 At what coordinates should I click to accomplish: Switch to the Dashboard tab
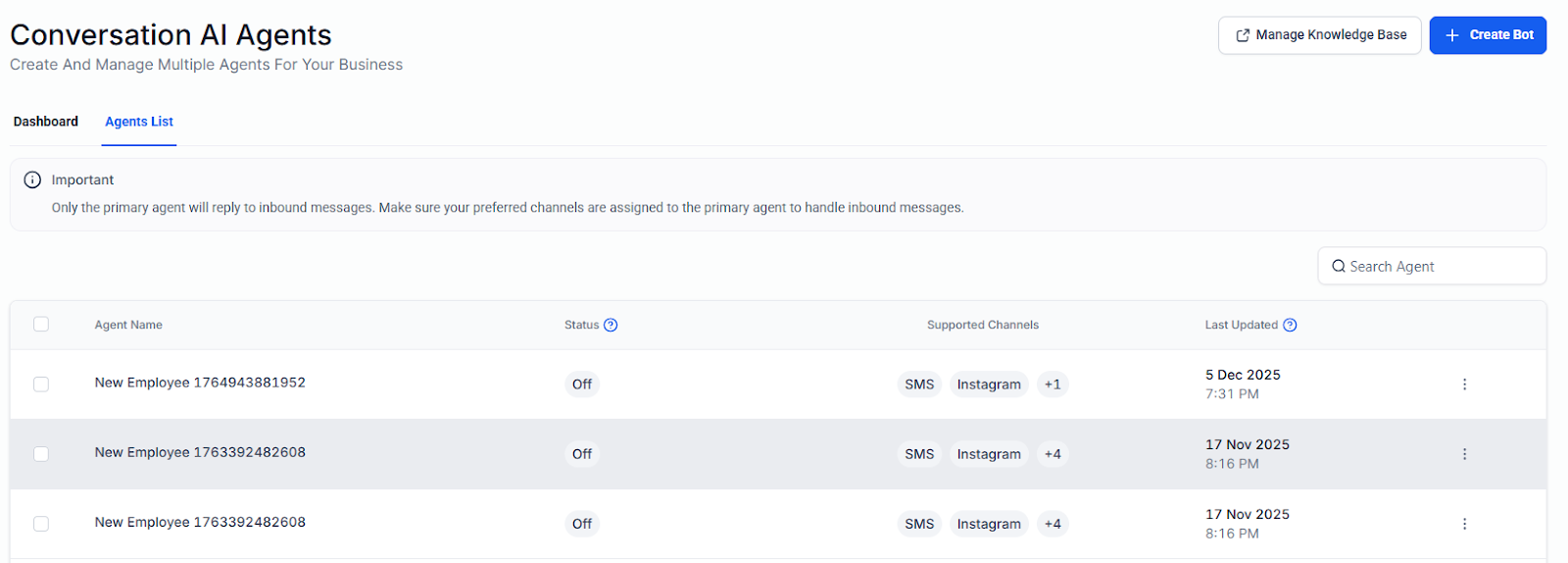pyautogui.click(x=46, y=122)
